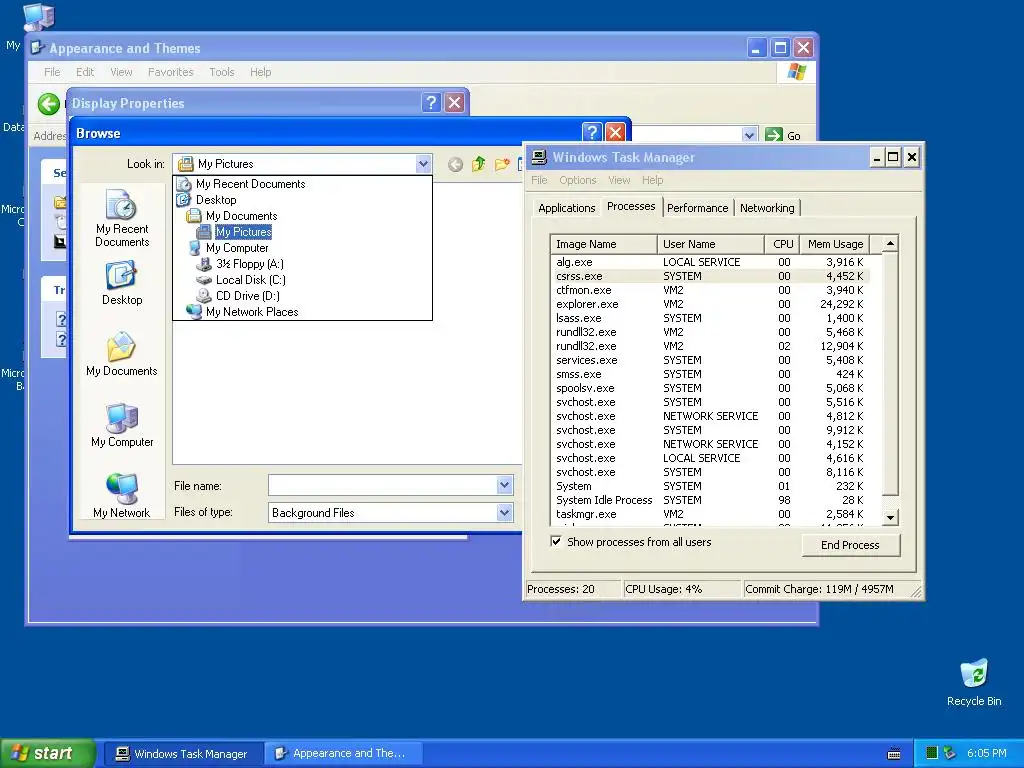This screenshot has height=768, width=1024.
Task: Click the Task Manager title bar icon
Action: click(539, 157)
